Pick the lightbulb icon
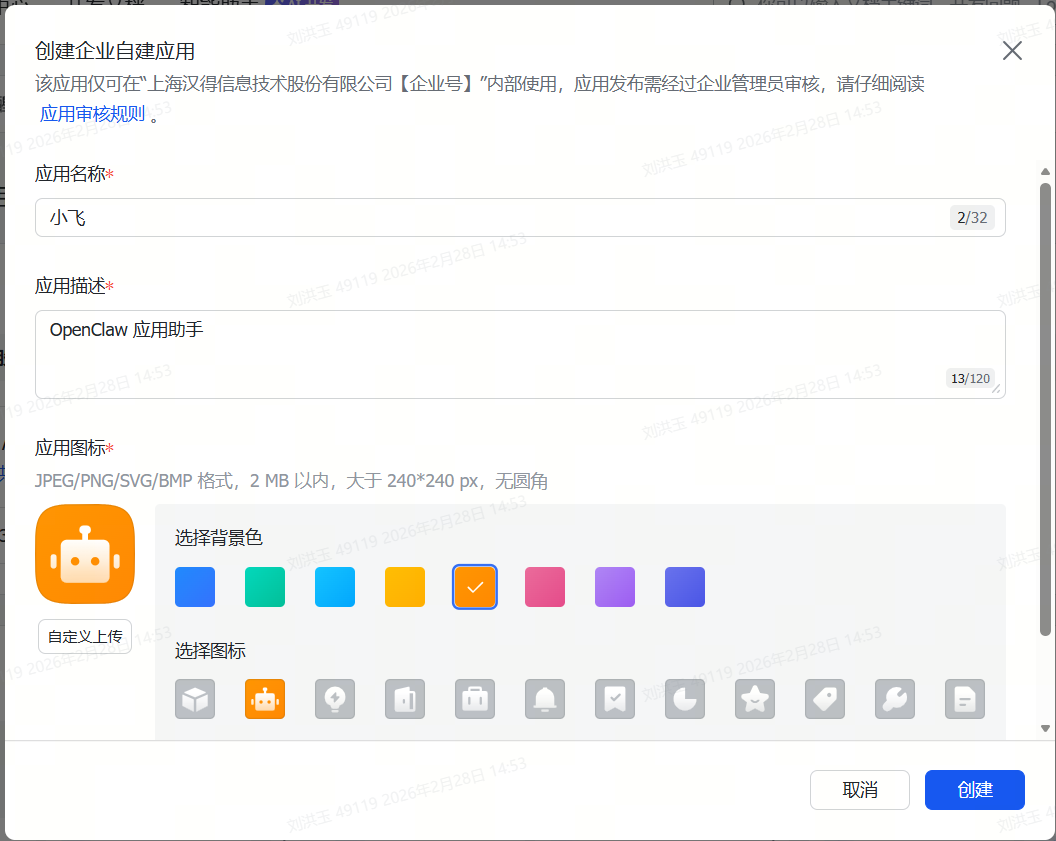The image size is (1056, 841). (335, 699)
